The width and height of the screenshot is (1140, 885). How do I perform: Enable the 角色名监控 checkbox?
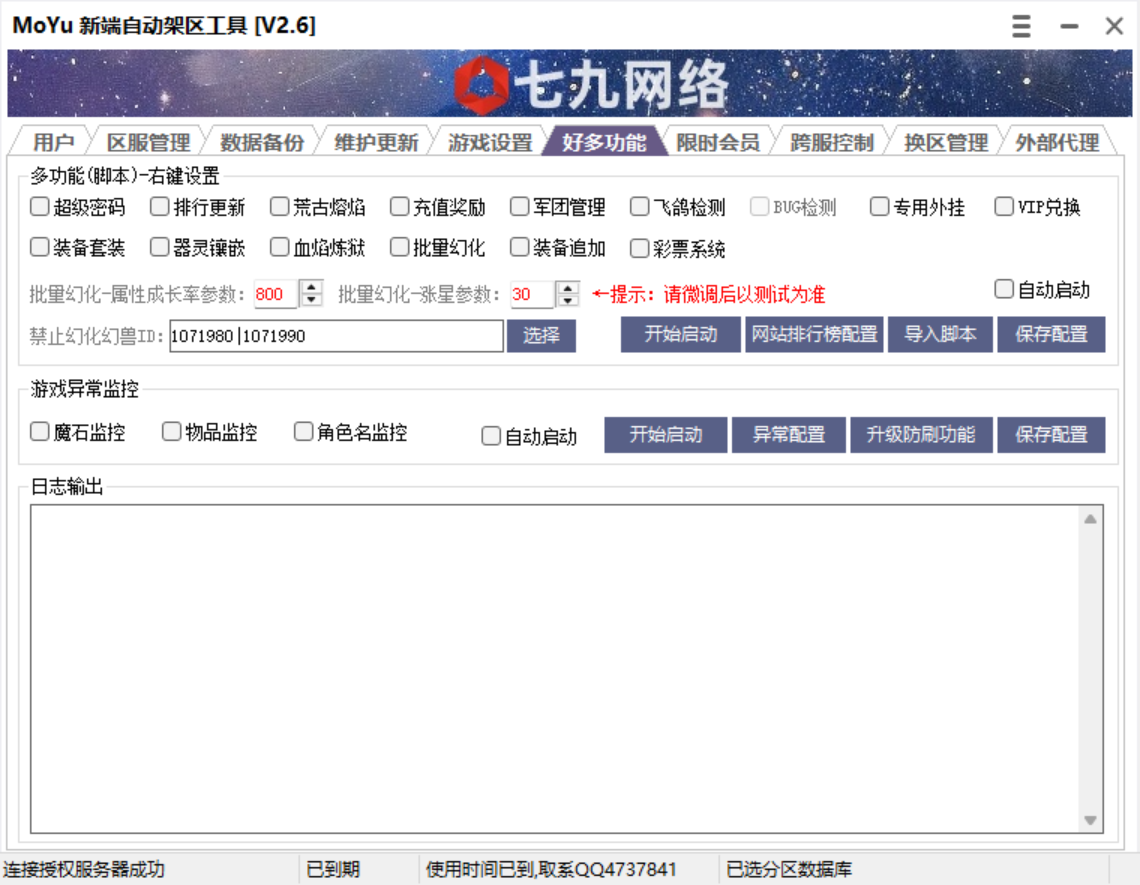coord(302,431)
